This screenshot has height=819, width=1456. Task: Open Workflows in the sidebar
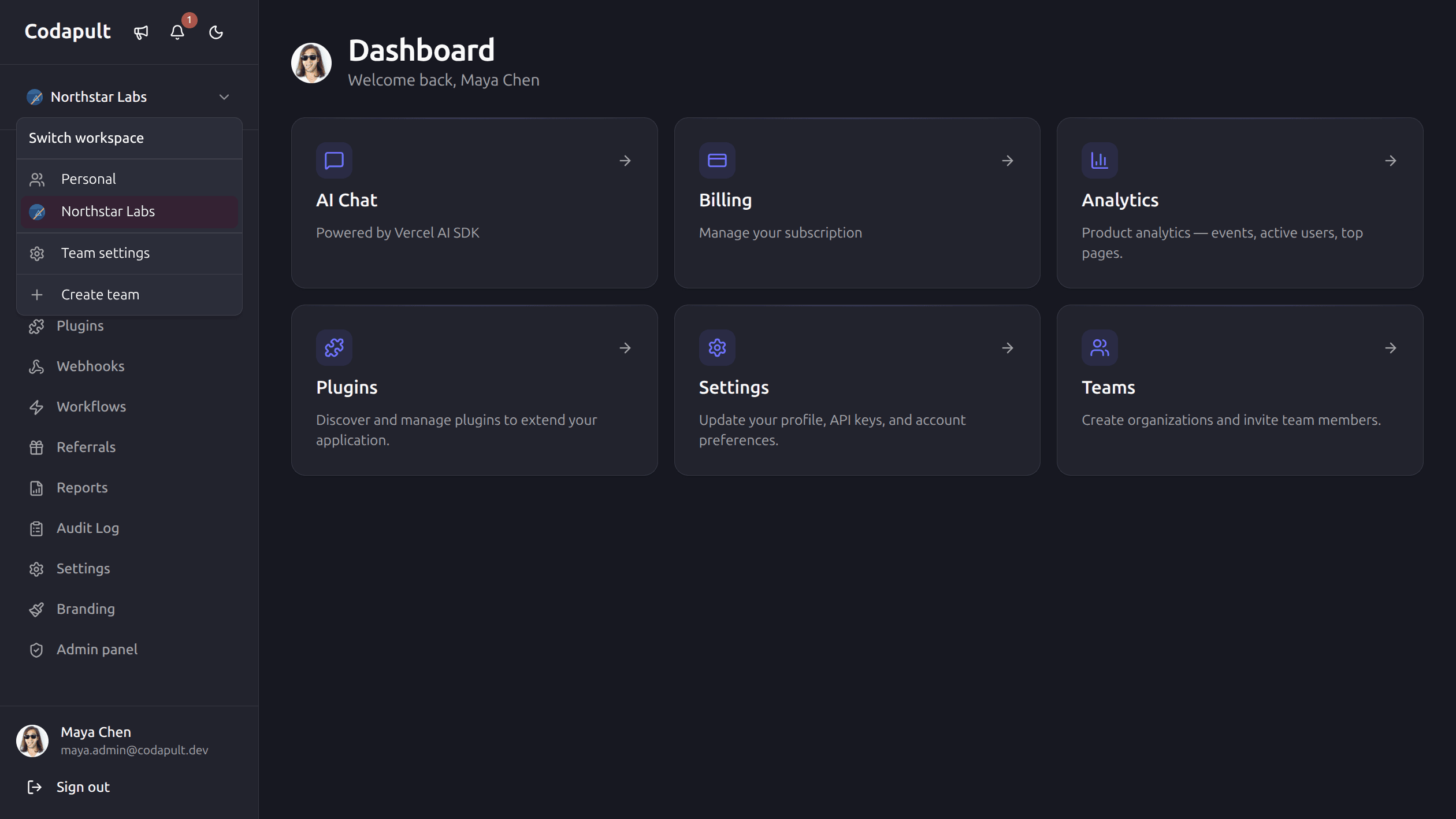(x=129, y=407)
